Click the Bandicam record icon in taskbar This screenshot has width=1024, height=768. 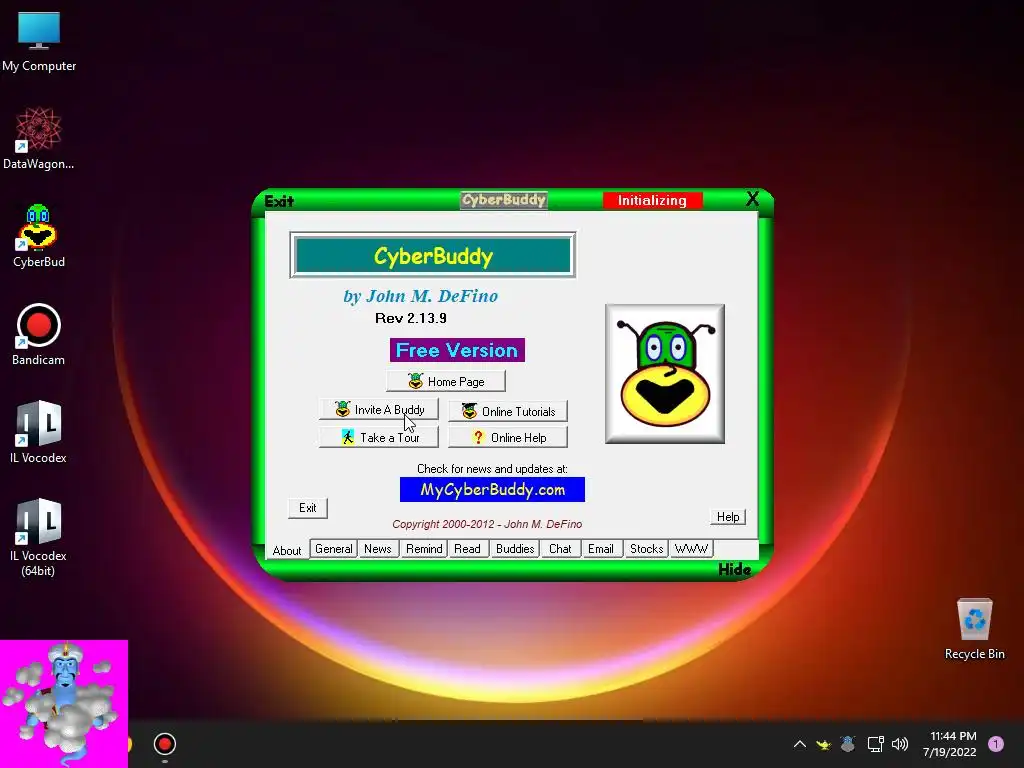tap(165, 744)
